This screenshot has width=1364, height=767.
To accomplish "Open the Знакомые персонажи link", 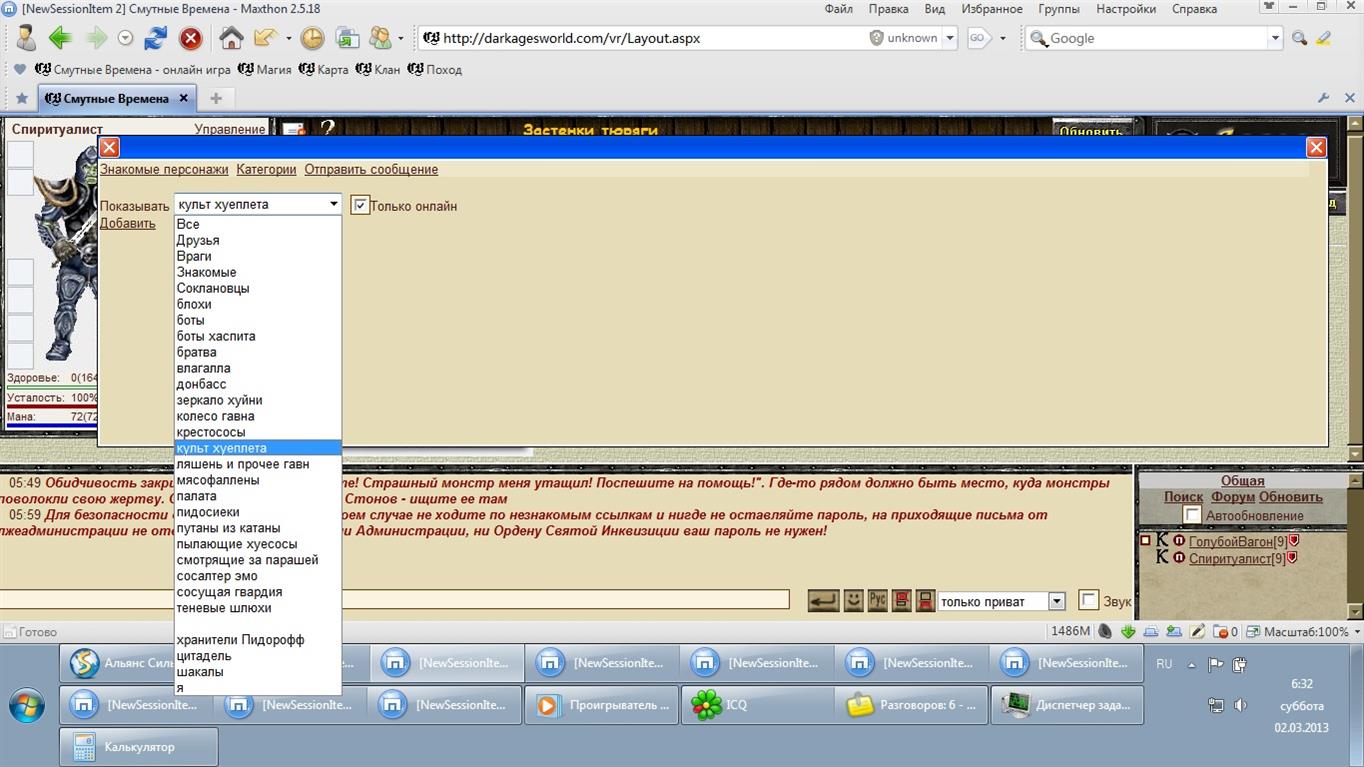I will [164, 169].
